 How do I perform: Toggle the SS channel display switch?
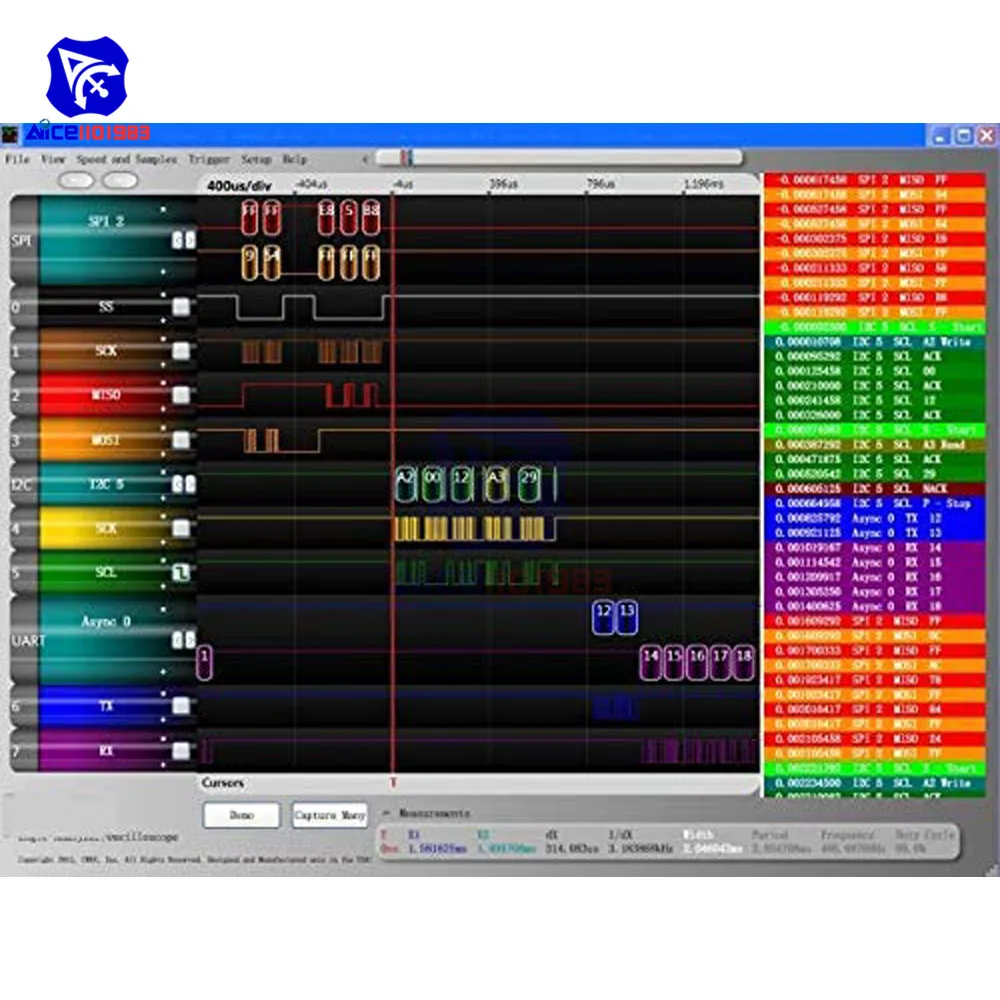(x=182, y=307)
